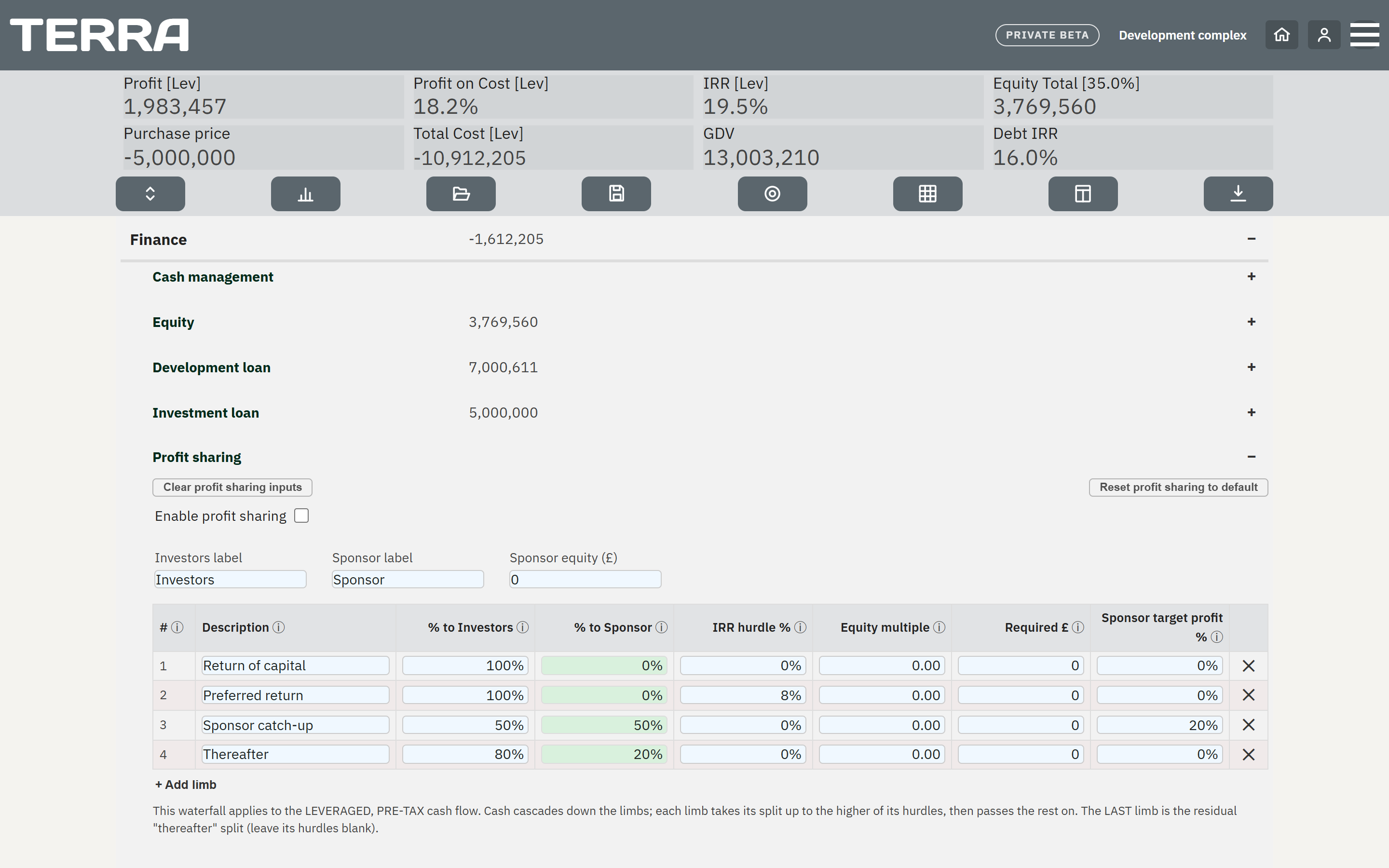Edit the Return of capital description field

(295, 666)
